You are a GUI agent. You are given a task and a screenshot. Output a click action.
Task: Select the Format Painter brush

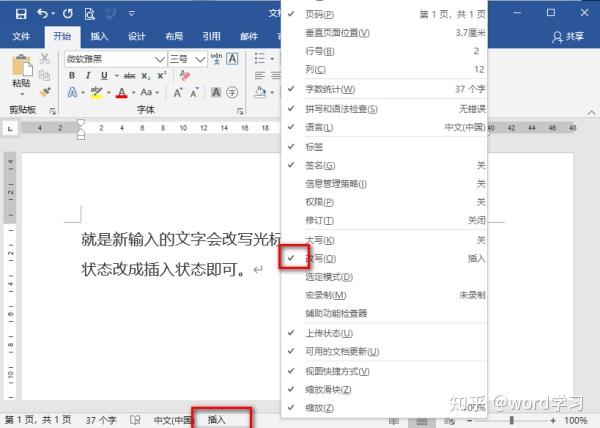click(45, 92)
